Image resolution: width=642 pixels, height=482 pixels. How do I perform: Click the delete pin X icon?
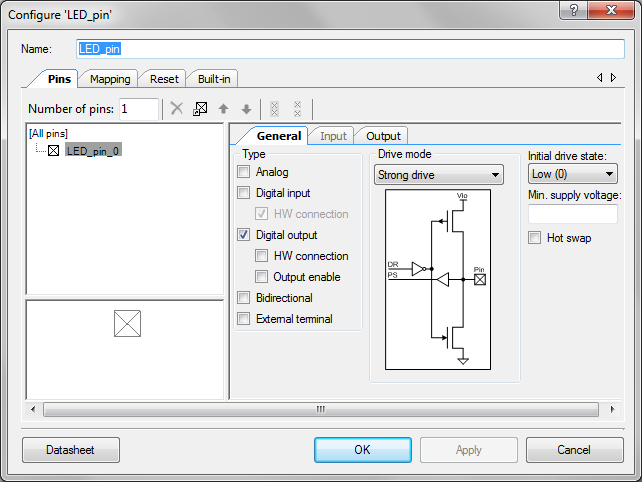[176, 109]
